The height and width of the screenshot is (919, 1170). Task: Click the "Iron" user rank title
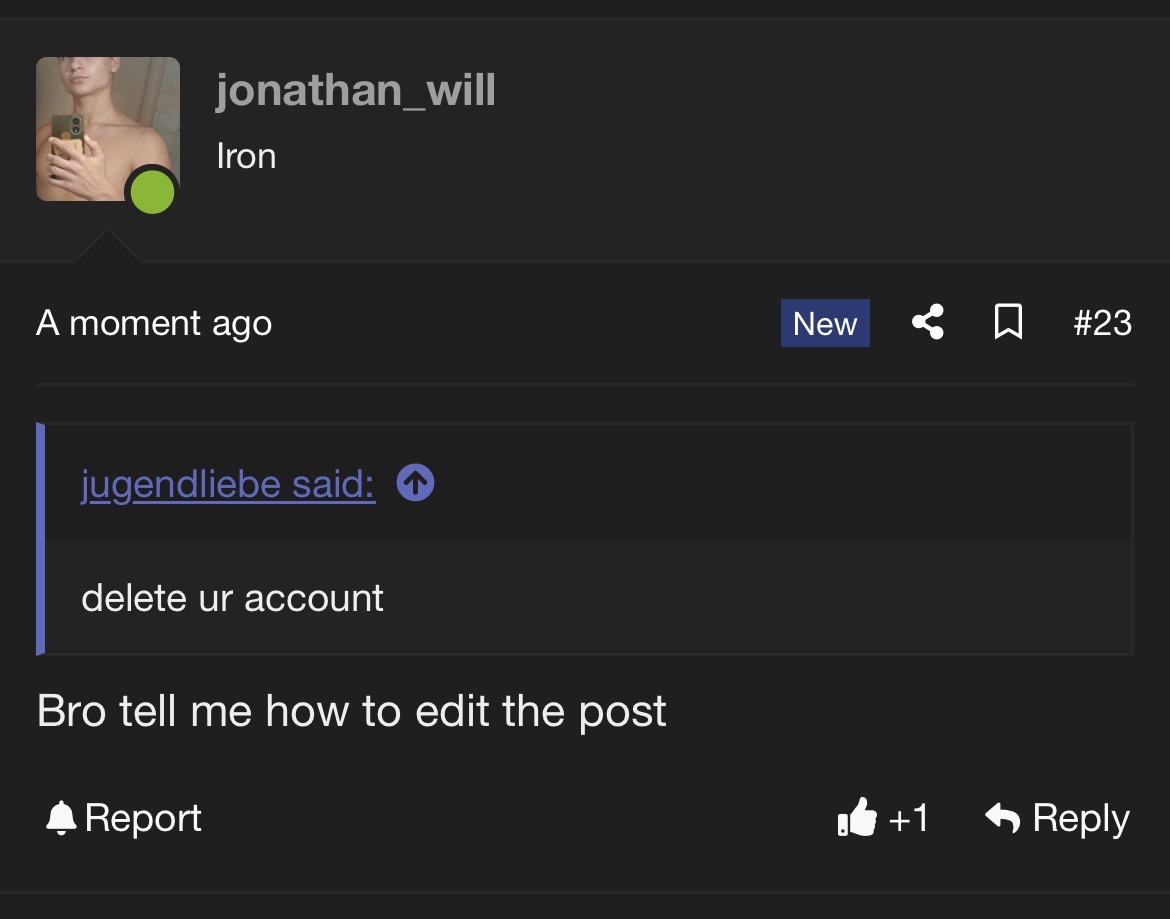coord(246,157)
